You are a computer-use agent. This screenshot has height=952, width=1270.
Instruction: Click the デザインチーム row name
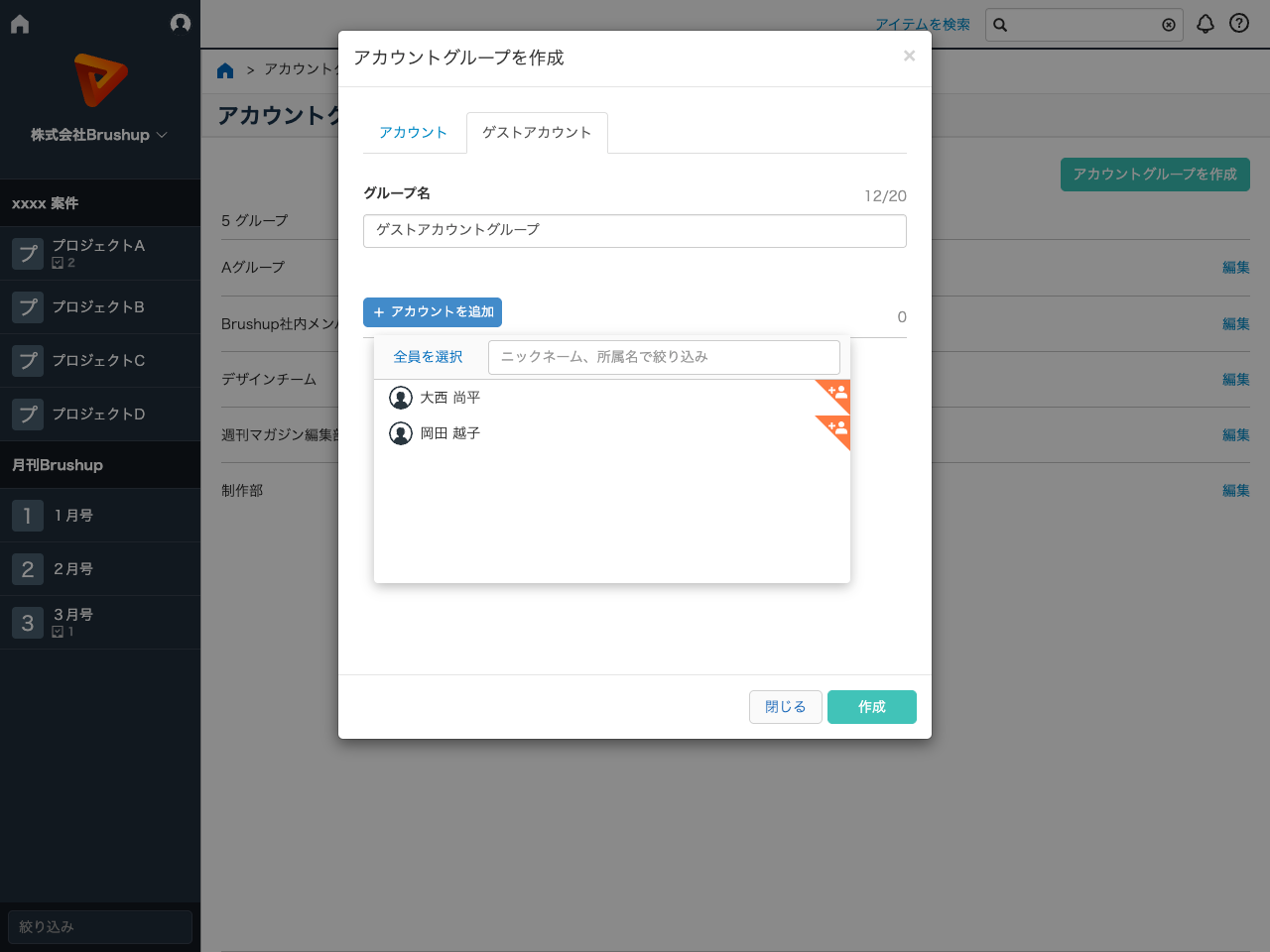coord(269,380)
